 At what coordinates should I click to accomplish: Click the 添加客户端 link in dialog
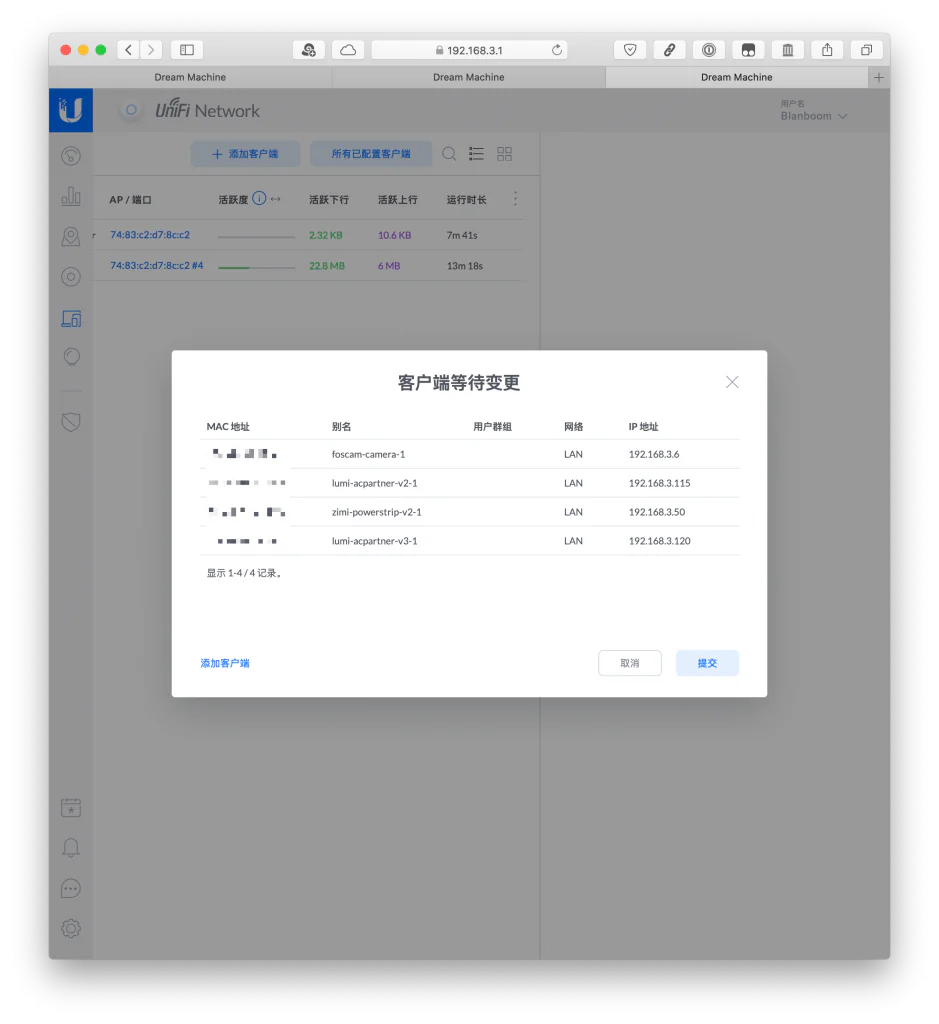(225, 663)
